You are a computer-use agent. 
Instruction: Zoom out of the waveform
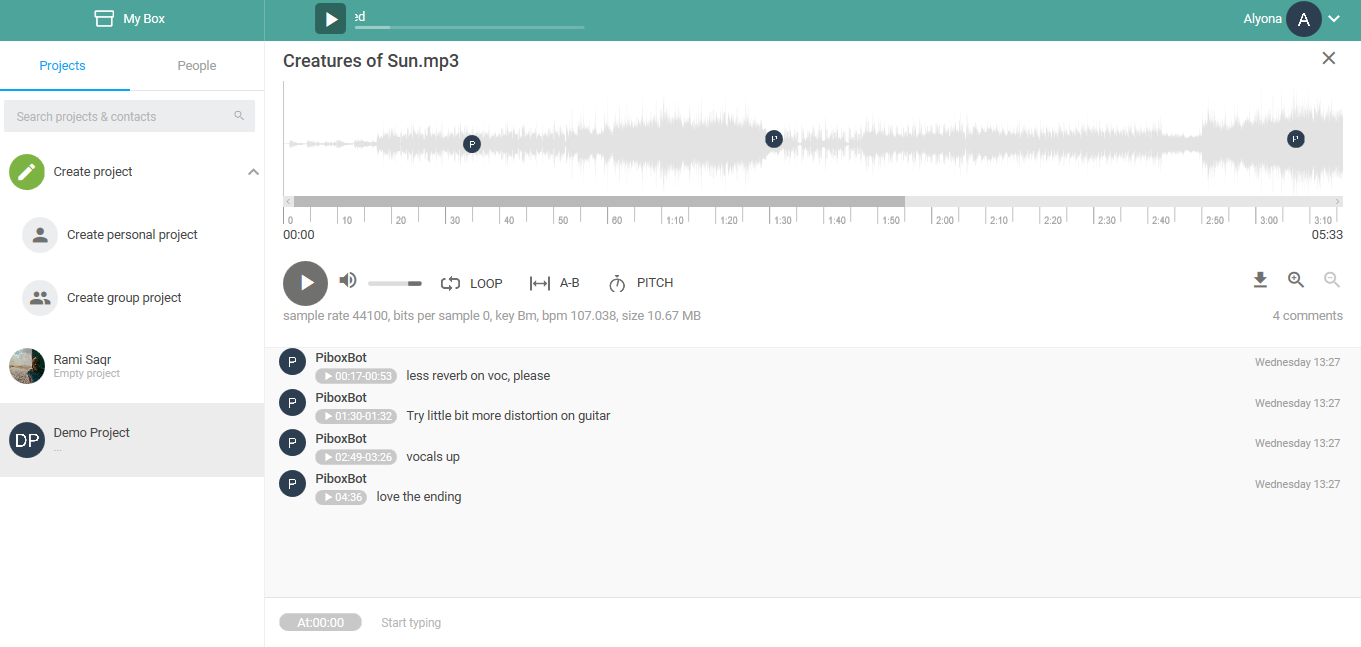coord(1332,280)
